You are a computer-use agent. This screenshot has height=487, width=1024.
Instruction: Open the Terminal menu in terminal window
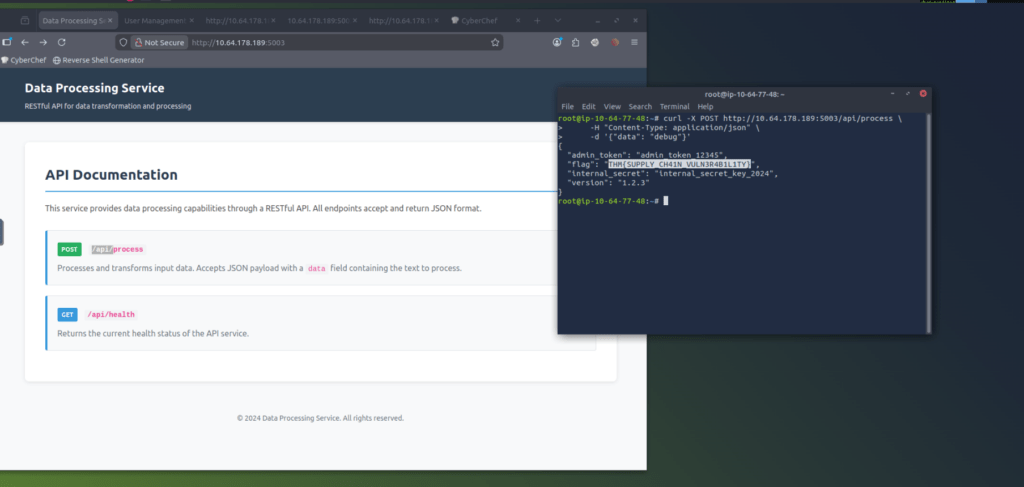tap(675, 106)
